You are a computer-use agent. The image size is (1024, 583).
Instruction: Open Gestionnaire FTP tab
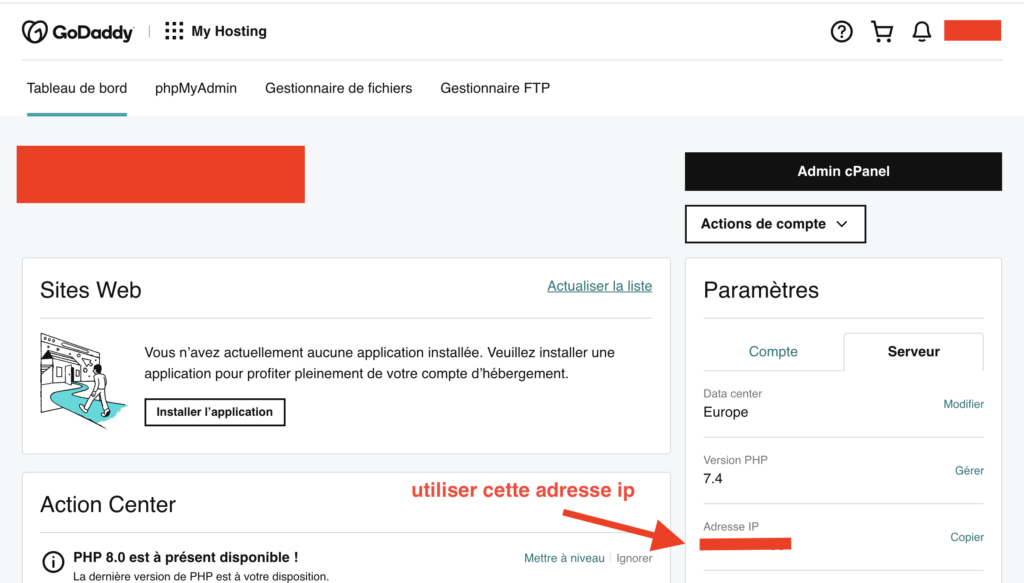click(495, 88)
